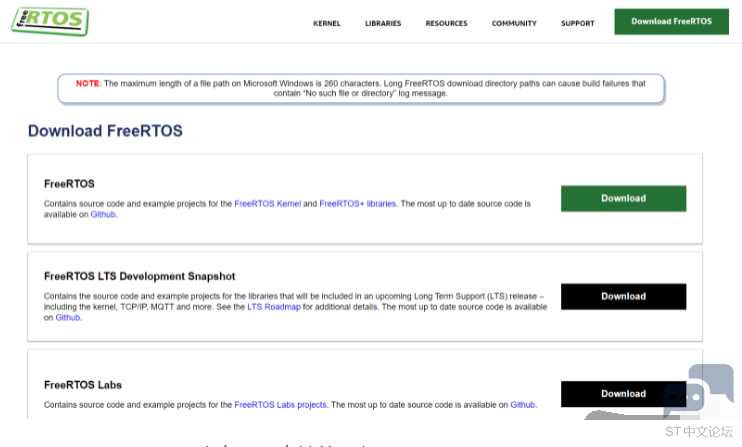
Task: Open the LIBRARIES menu
Action: click(x=383, y=23)
